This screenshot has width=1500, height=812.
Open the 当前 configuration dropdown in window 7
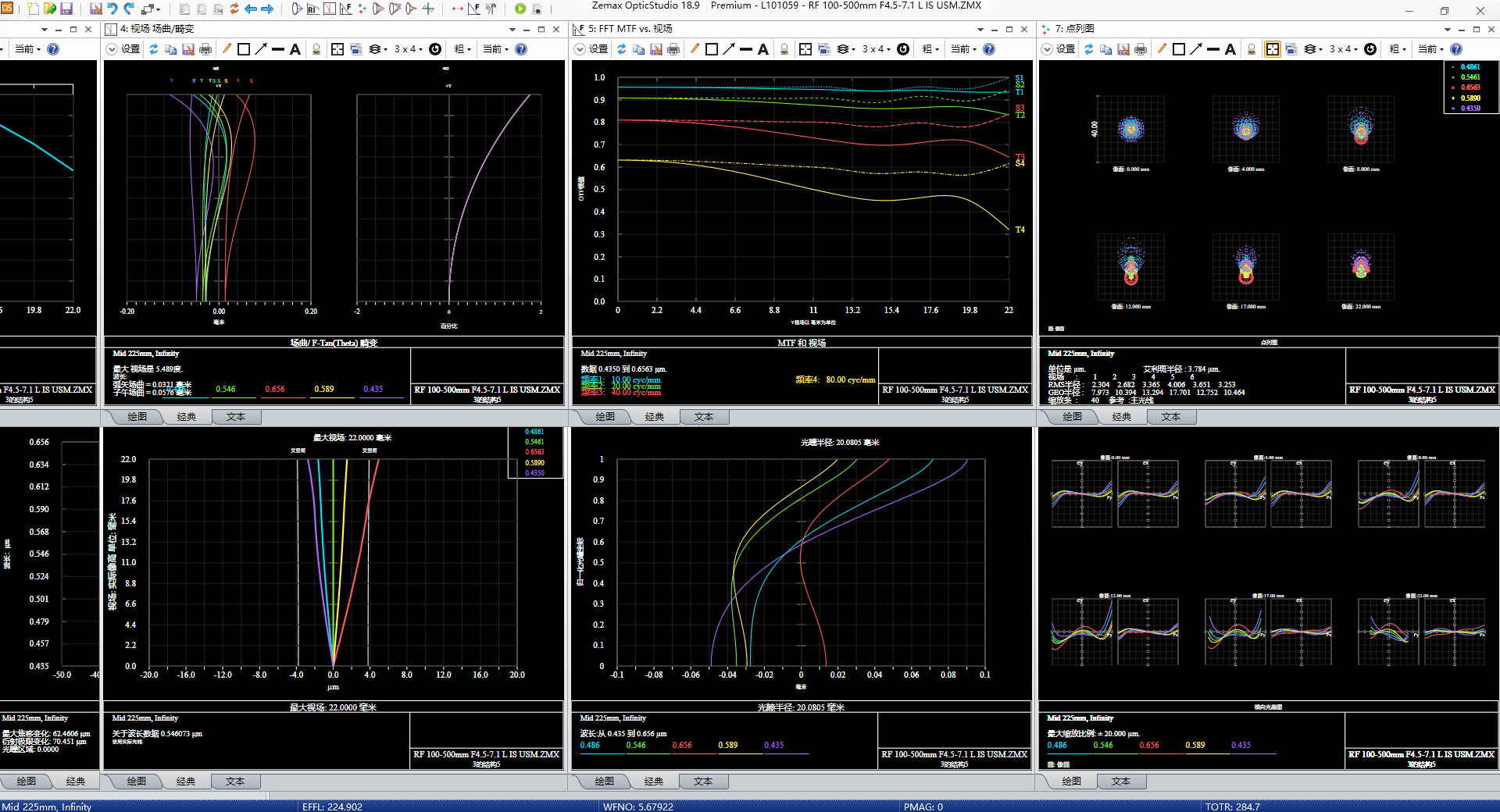point(1430,49)
